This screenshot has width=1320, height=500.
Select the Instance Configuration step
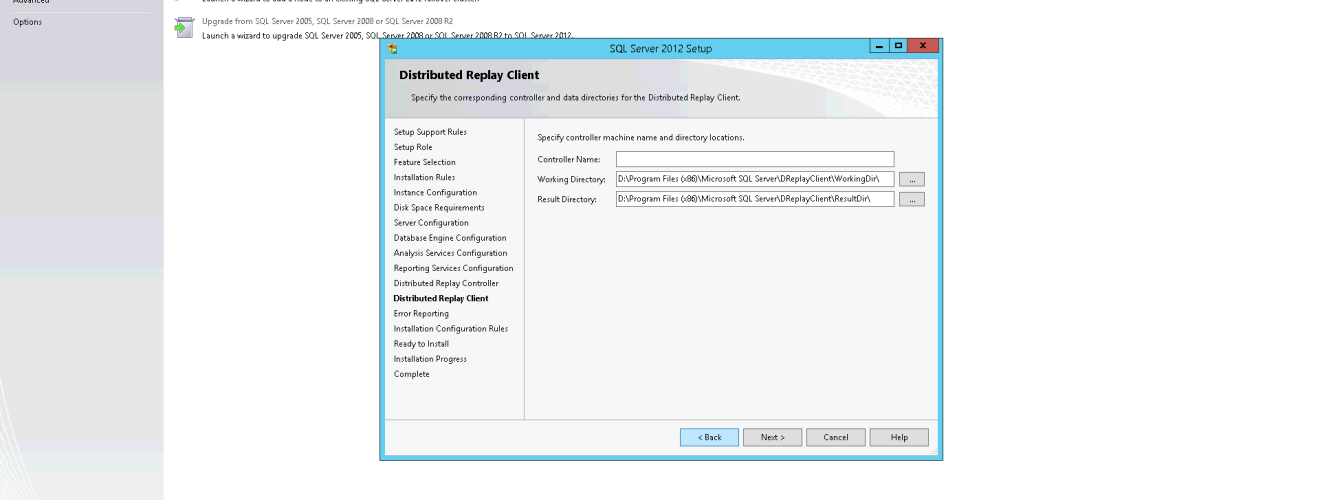(x=435, y=192)
